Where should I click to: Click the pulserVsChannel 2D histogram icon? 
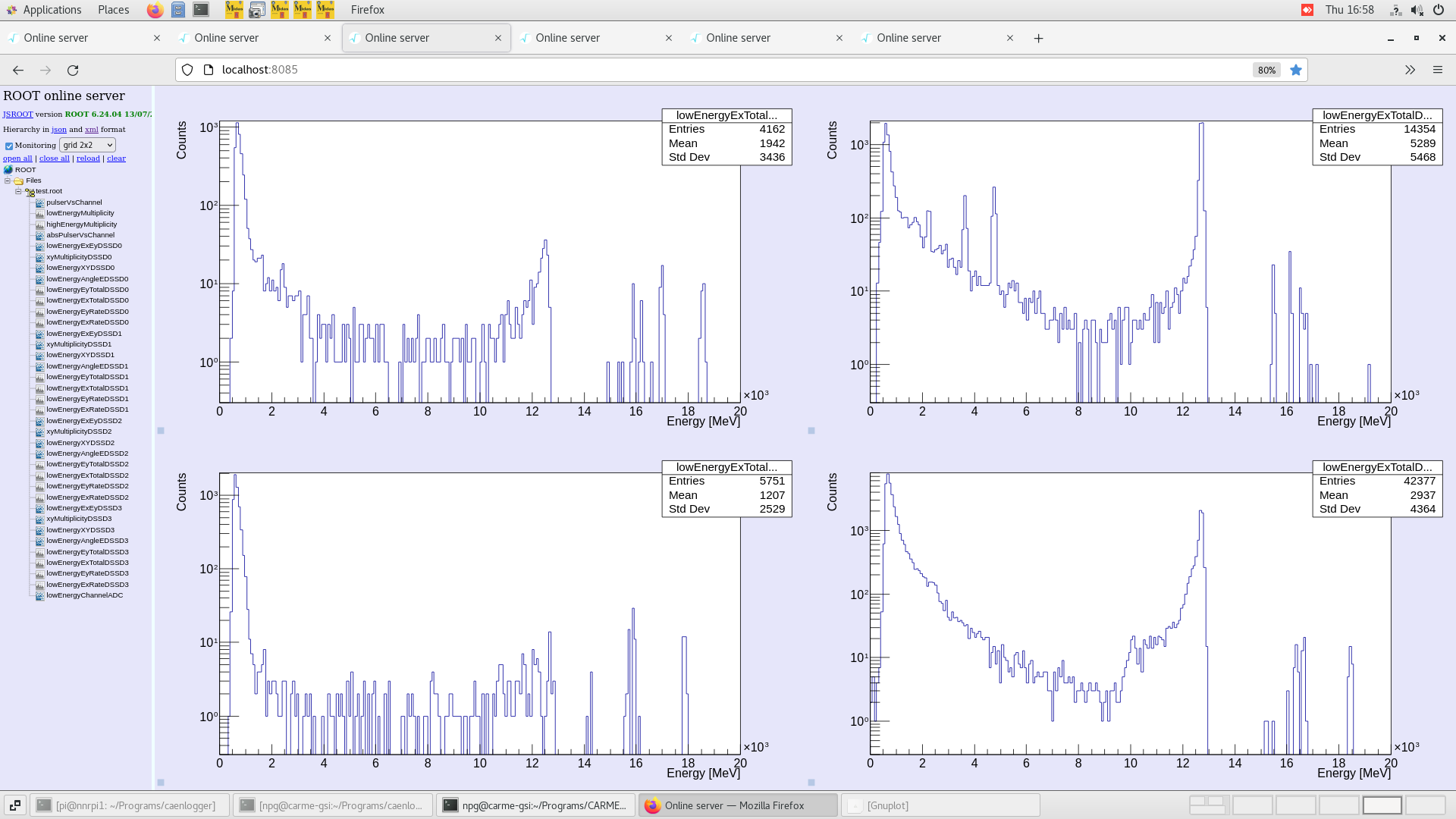tap(39, 202)
